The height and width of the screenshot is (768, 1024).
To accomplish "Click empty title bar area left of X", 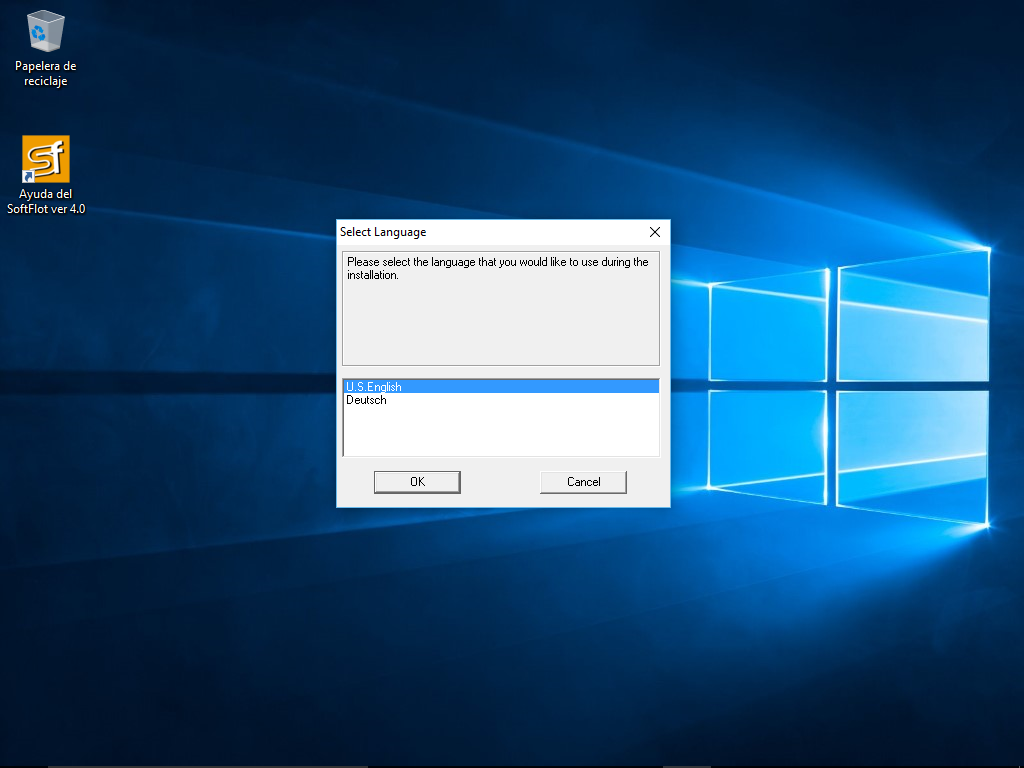I will click(x=540, y=232).
